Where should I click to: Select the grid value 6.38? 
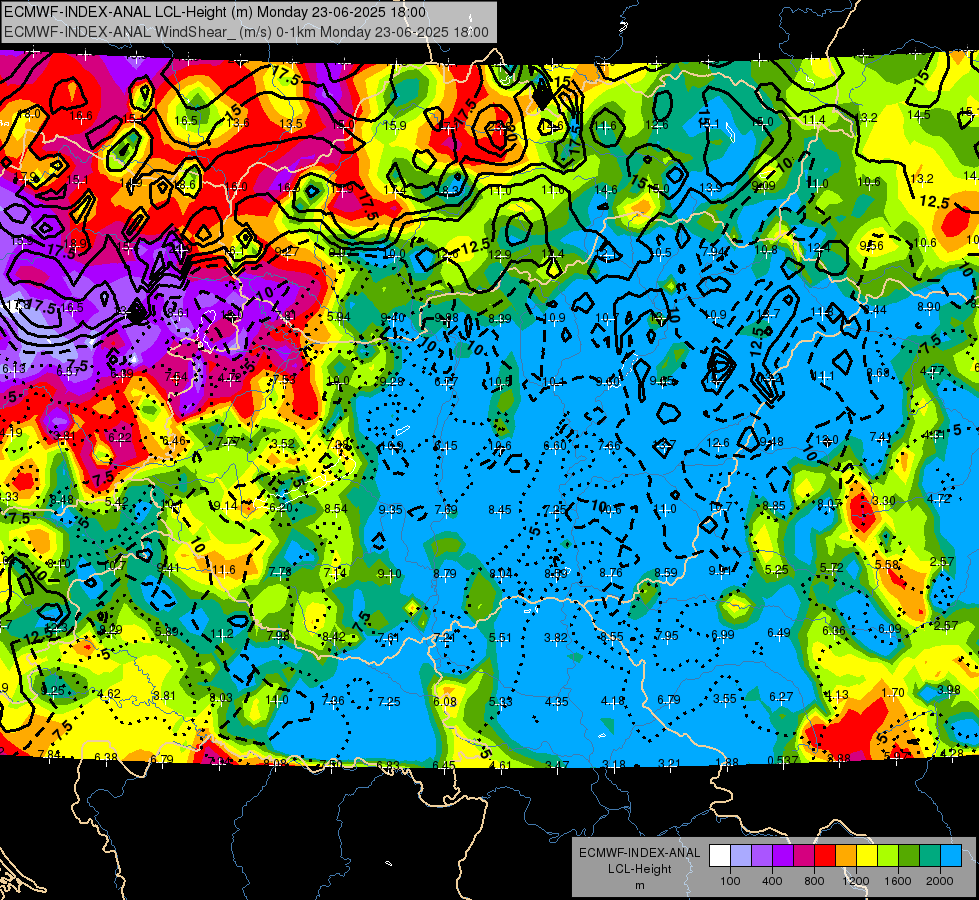[x=106, y=757]
